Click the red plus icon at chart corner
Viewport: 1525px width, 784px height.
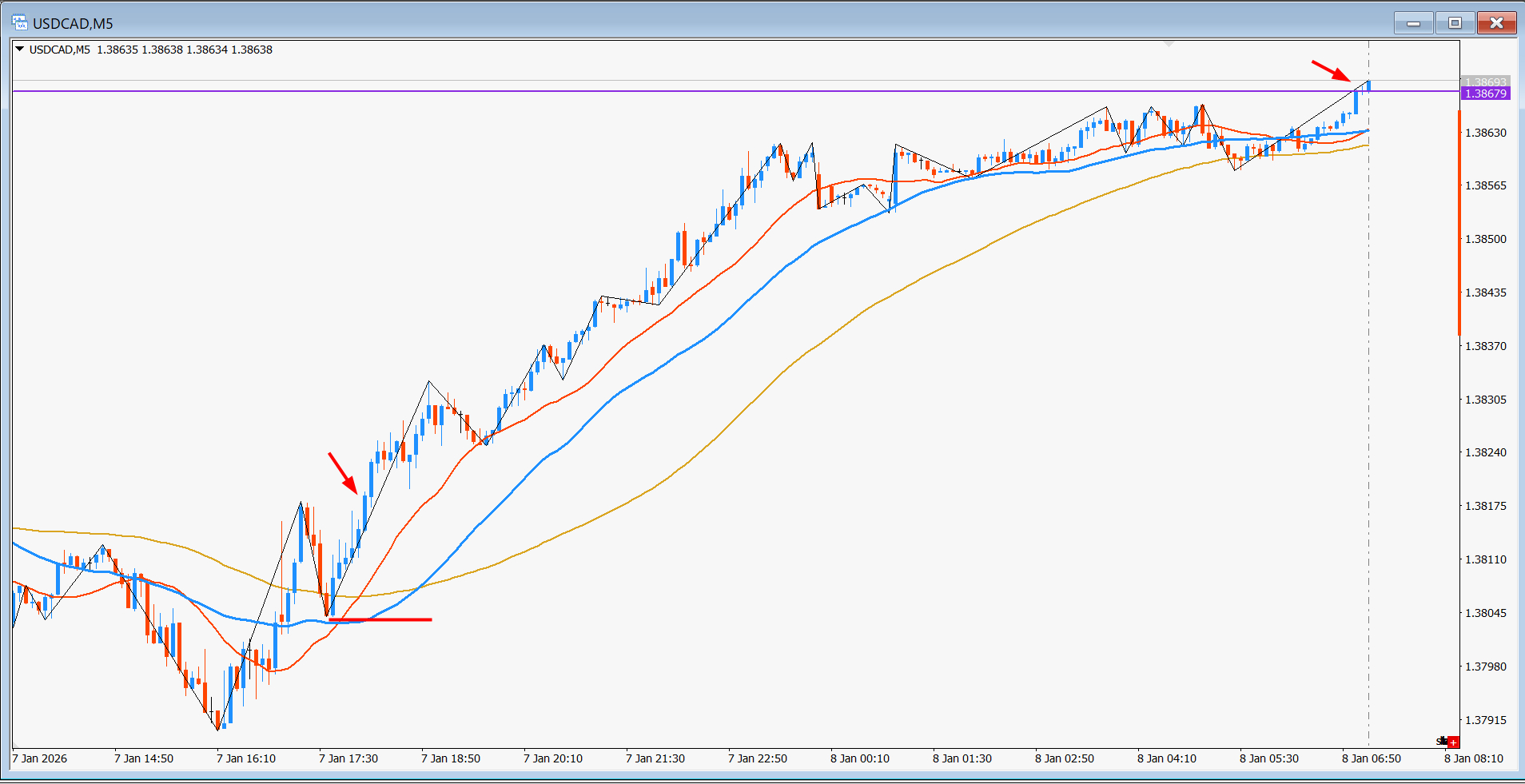tap(1453, 742)
